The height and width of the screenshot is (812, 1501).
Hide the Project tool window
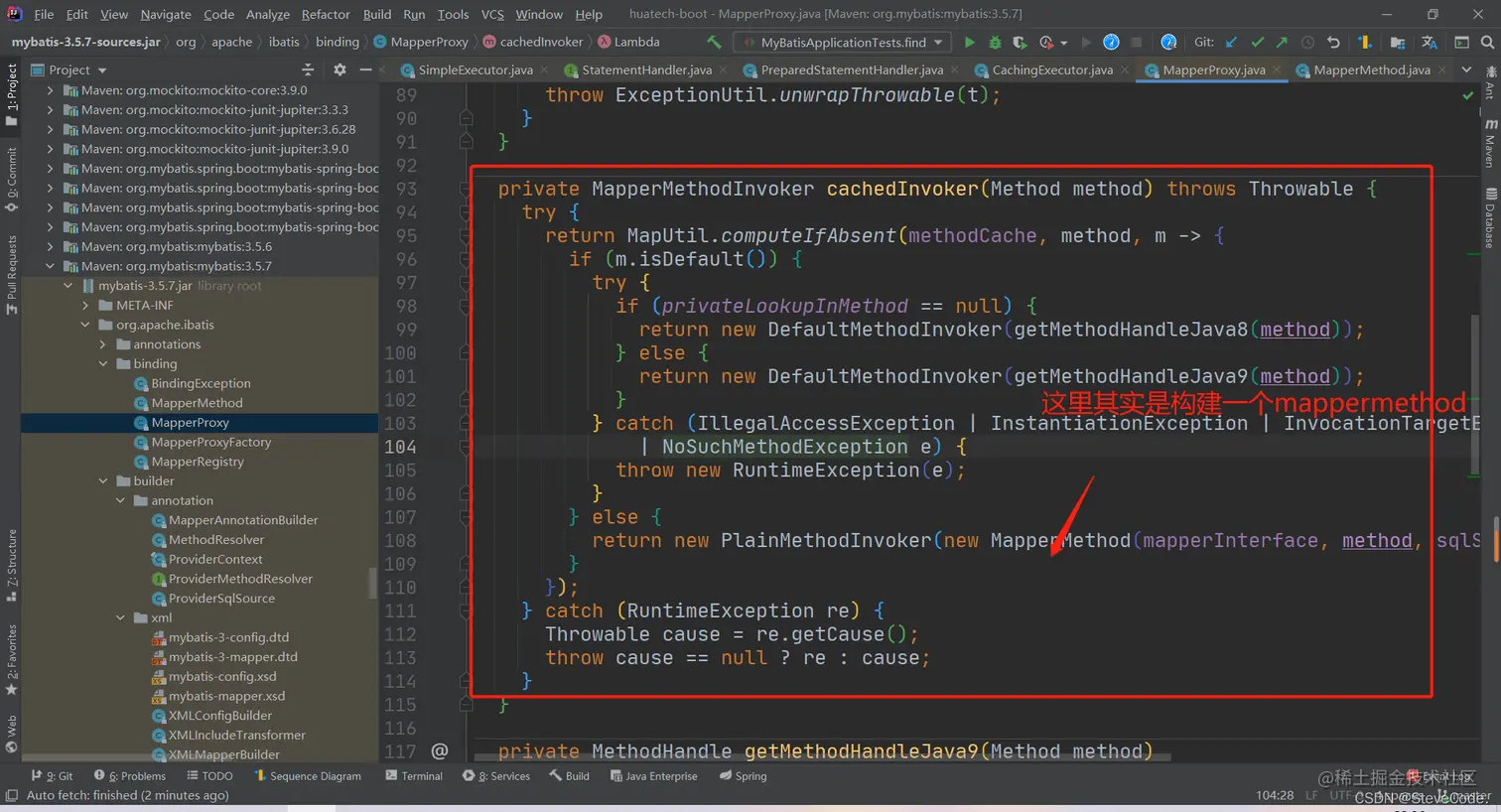(x=365, y=69)
